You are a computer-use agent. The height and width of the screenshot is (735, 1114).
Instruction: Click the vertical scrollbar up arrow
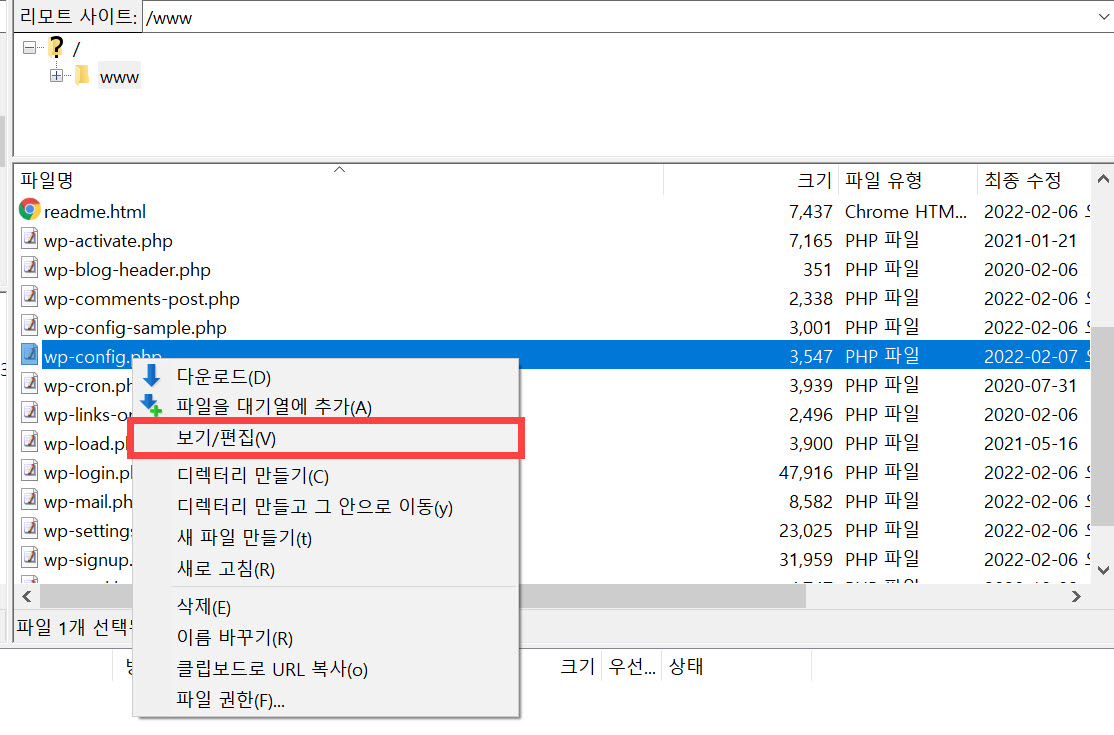pyautogui.click(x=1103, y=179)
